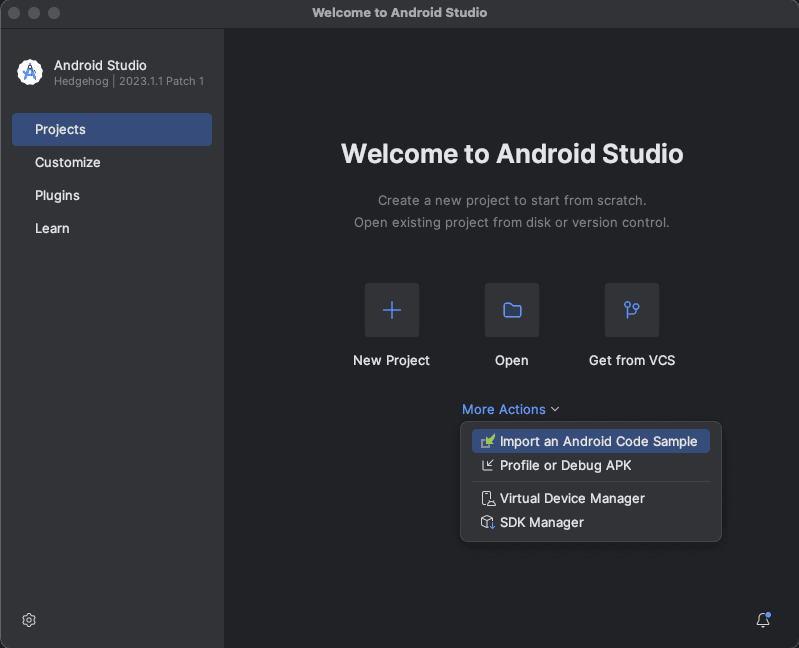
Task: Click the Android Studio logo icon
Action: coord(30,72)
